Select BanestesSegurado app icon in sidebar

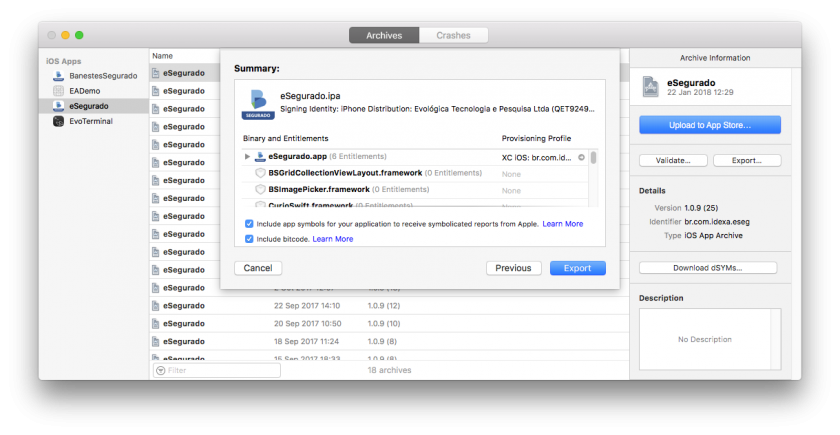59,76
